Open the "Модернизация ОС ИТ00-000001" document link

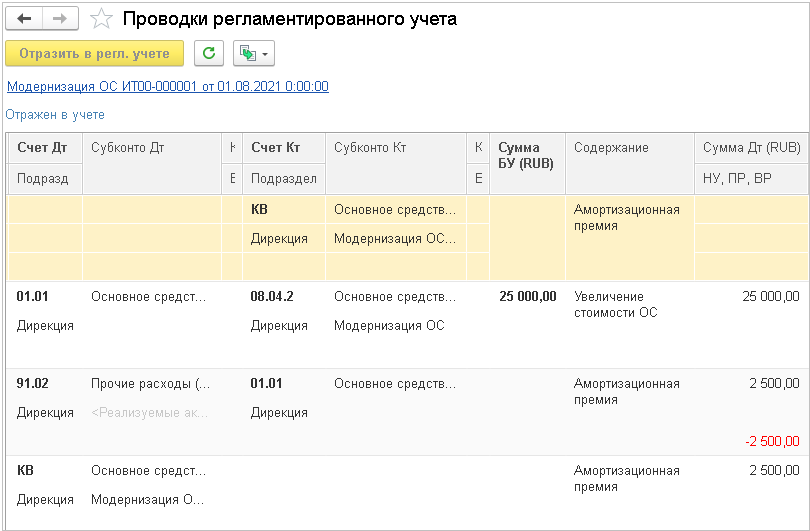167,86
